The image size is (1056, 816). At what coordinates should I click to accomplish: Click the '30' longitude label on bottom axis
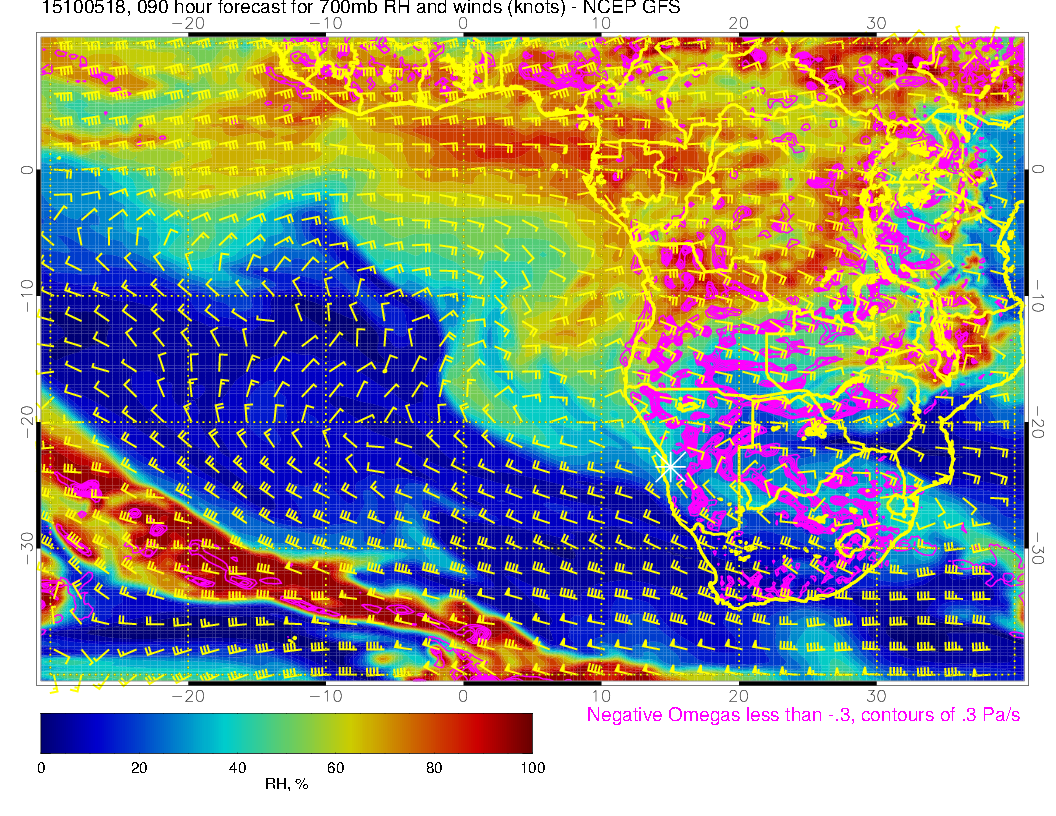click(x=876, y=695)
